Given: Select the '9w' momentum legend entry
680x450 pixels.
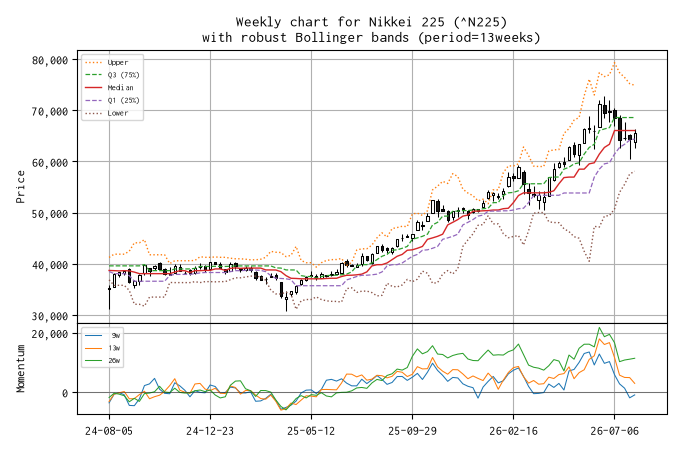Looking at the screenshot, I should pyautogui.click(x=115, y=335).
